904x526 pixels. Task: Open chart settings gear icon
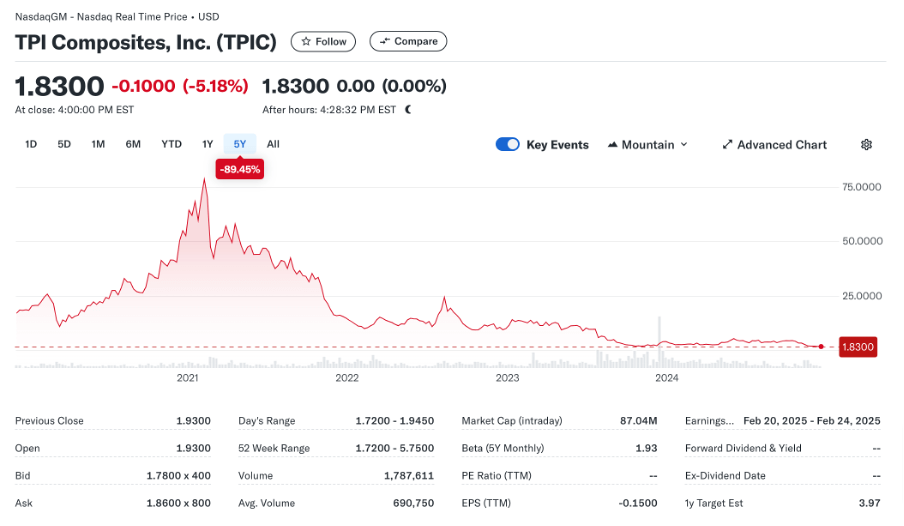coord(866,145)
